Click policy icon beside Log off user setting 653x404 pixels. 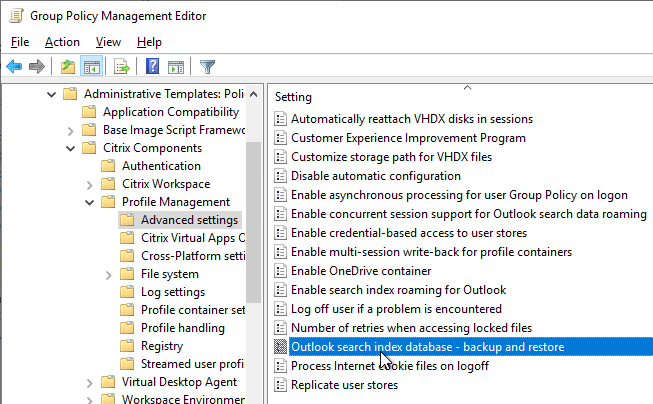[x=280, y=309]
